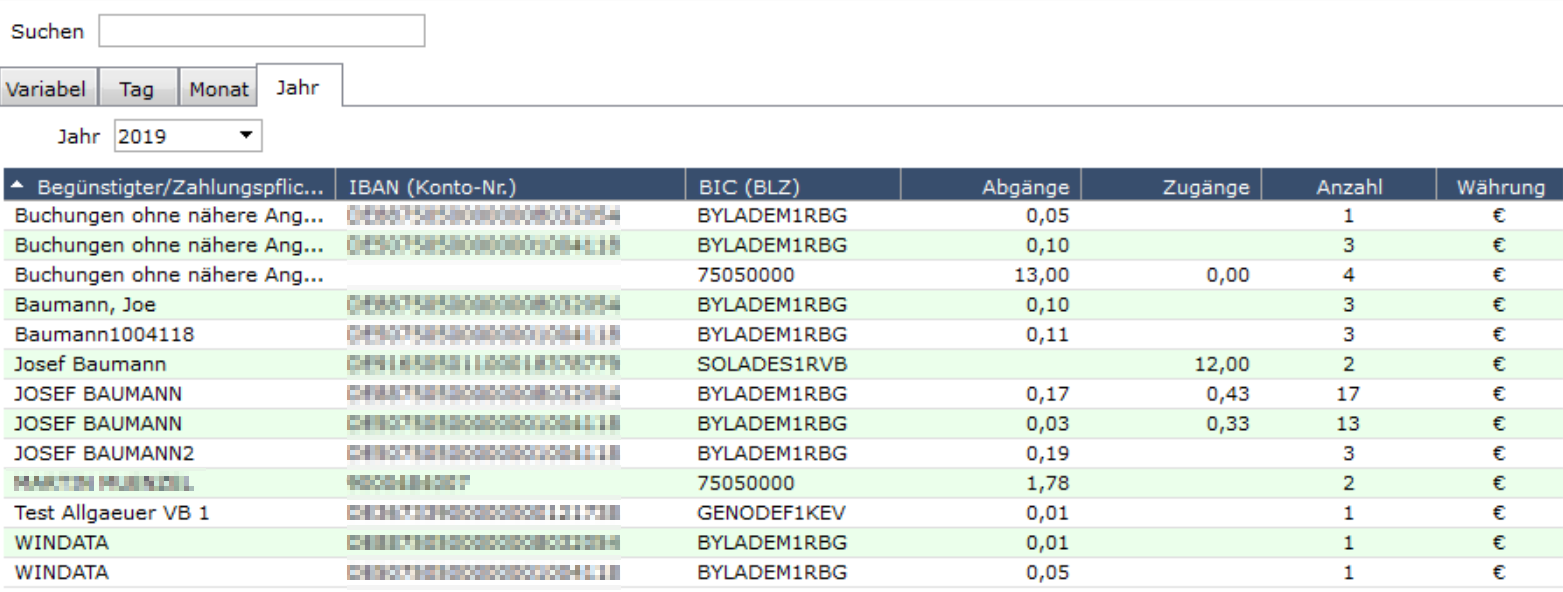Click the Anzahl value "17"
1563x592 pixels.
[1348, 394]
